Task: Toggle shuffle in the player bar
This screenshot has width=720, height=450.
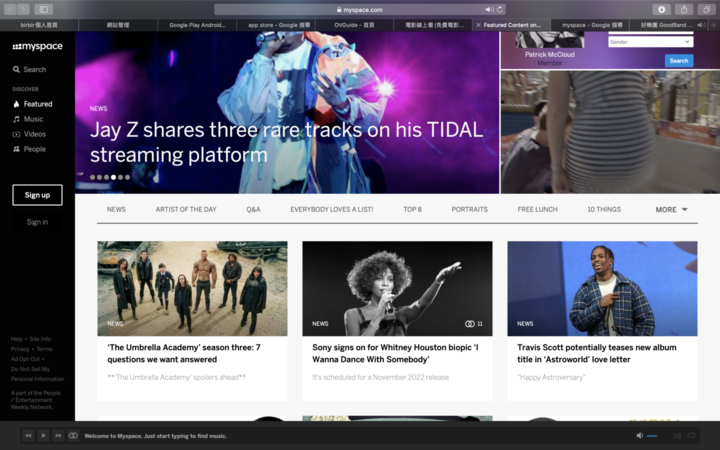Action: pos(677,435)
